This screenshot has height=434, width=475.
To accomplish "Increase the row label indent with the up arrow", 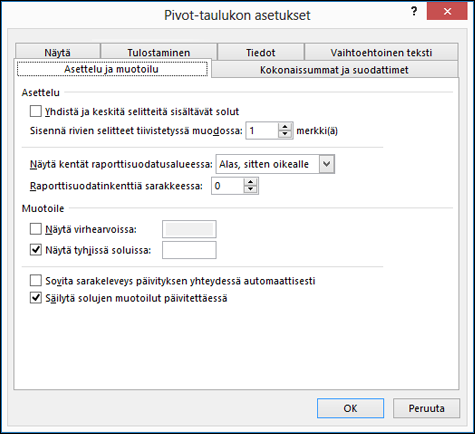I will pos(285,127).
